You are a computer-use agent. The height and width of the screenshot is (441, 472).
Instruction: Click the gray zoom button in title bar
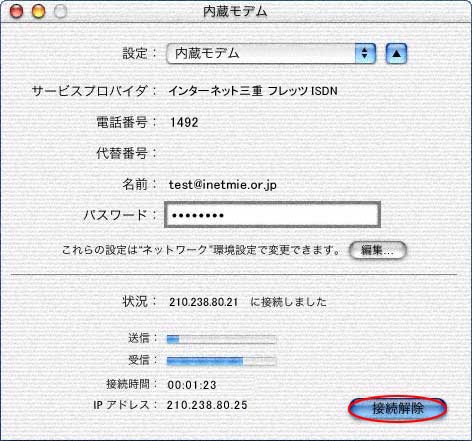click(60, 11)
